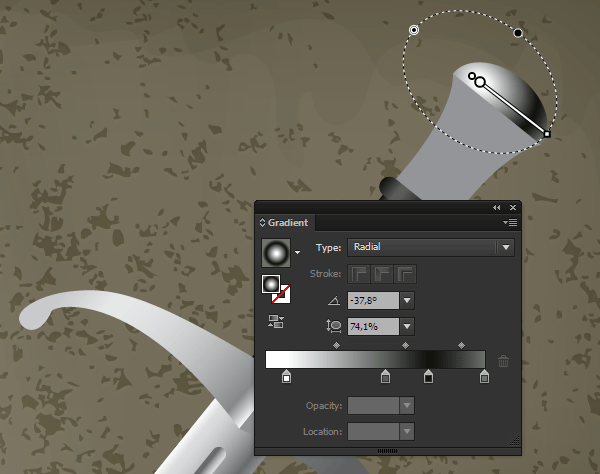Click the aspect ratio field showing 74,1%
Screen dimensions: 600x474
(373, 327)
